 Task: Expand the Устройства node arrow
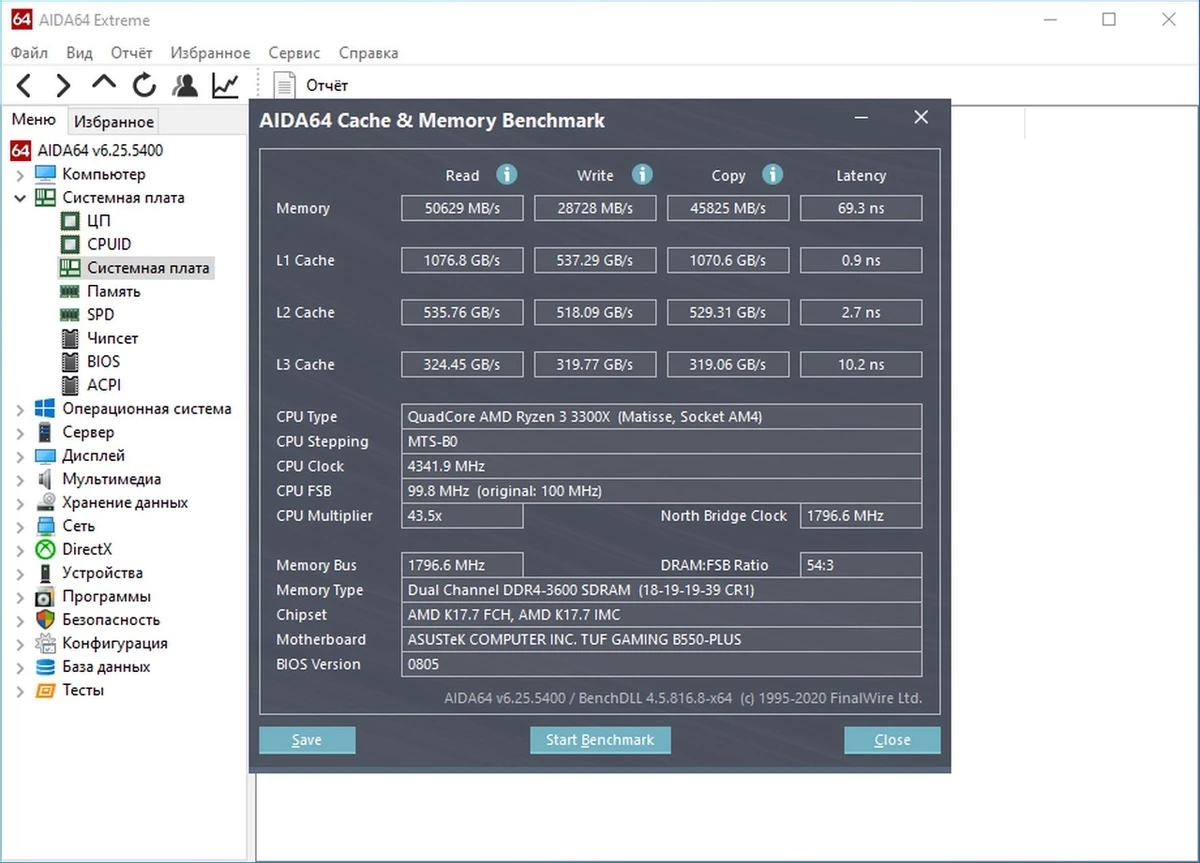click(x=20, y=573)
